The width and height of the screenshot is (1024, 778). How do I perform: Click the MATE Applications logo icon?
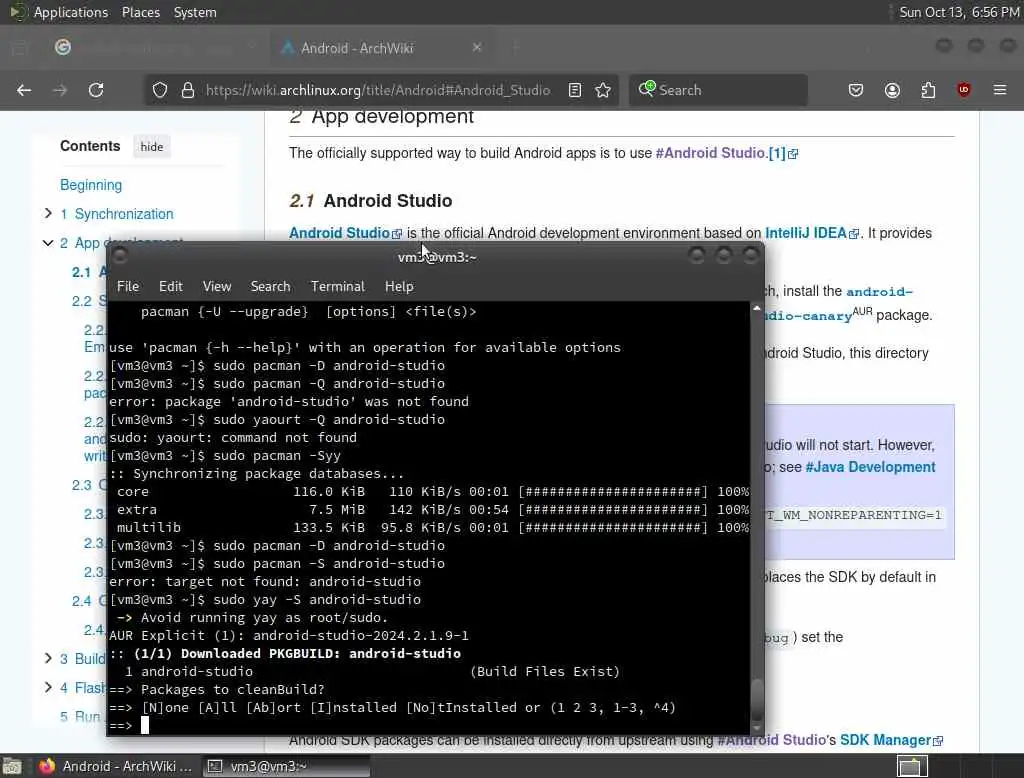point(17,12)
